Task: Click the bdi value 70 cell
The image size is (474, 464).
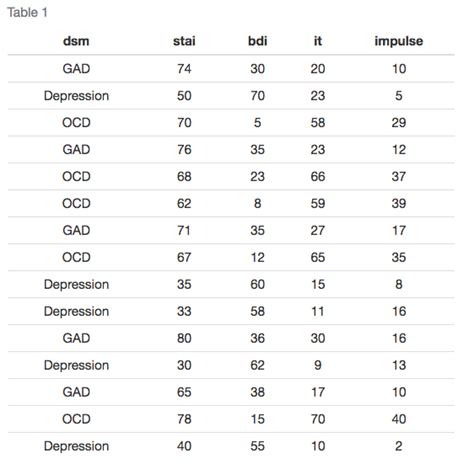Action: click(x=257, y=96)
